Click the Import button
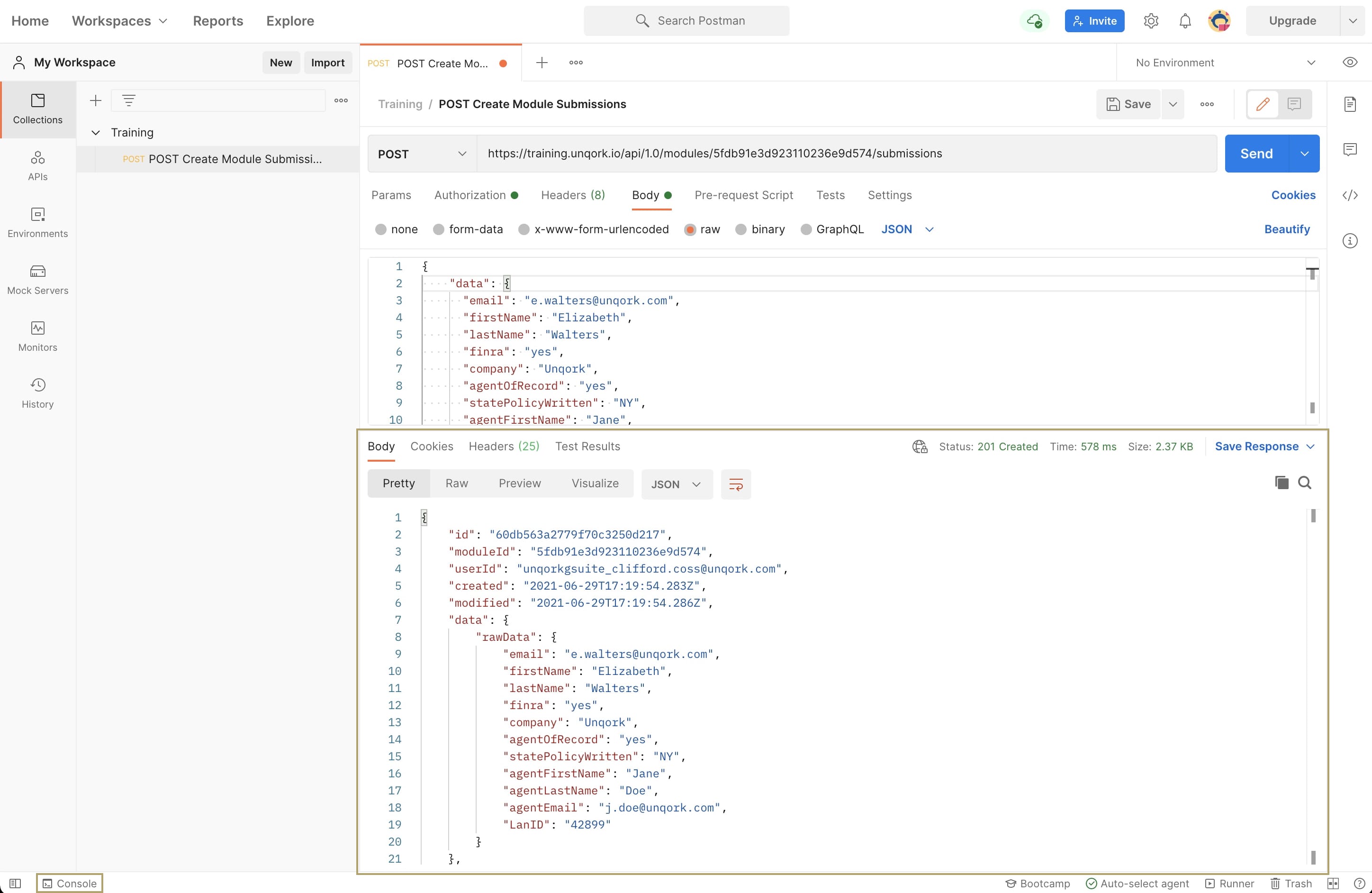Image resolution: width=1372 pixels, height=893 pixels. pyautogui.click(x=327, y=62)
